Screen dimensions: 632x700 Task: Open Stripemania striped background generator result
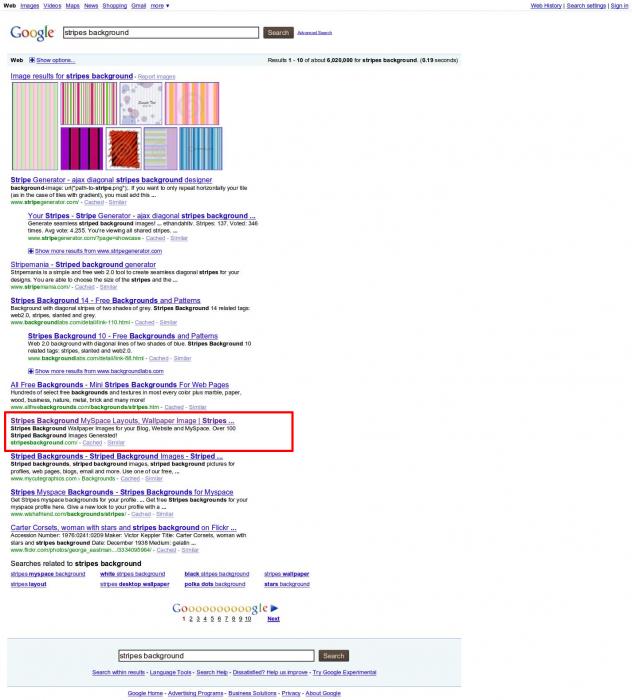coord(83,265)
